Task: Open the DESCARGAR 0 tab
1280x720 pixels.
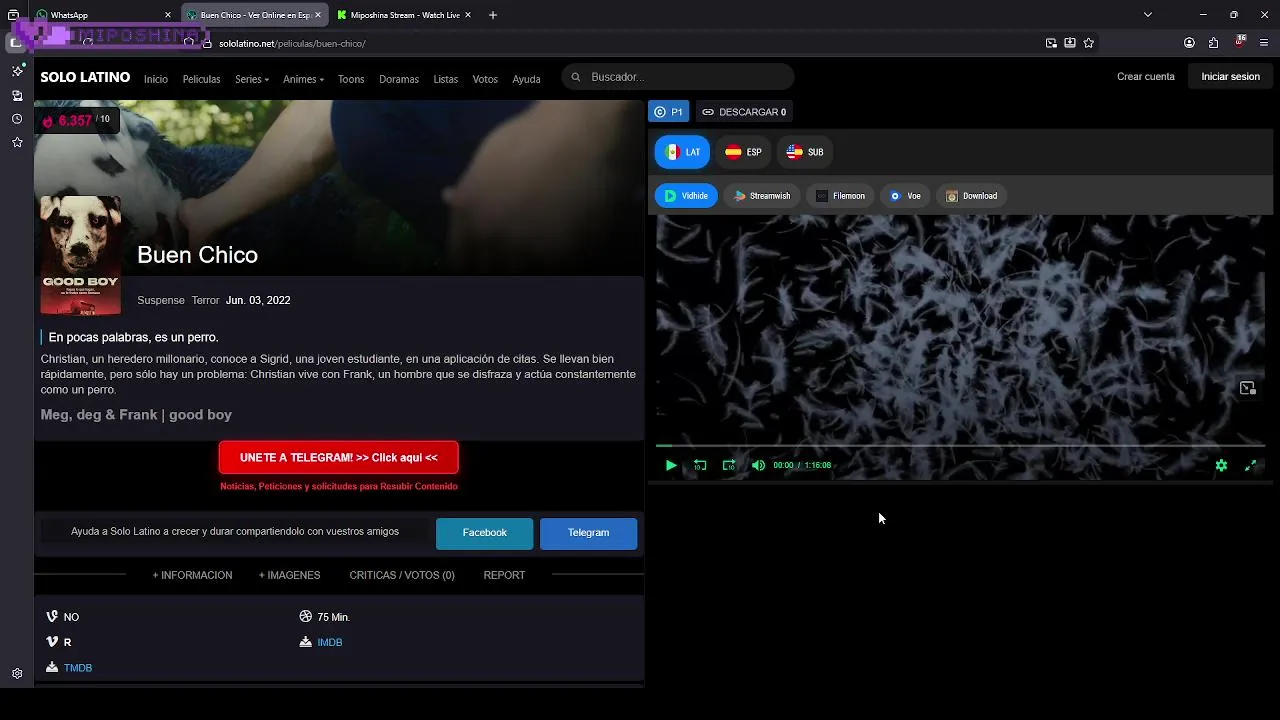Action: (744, 112)
